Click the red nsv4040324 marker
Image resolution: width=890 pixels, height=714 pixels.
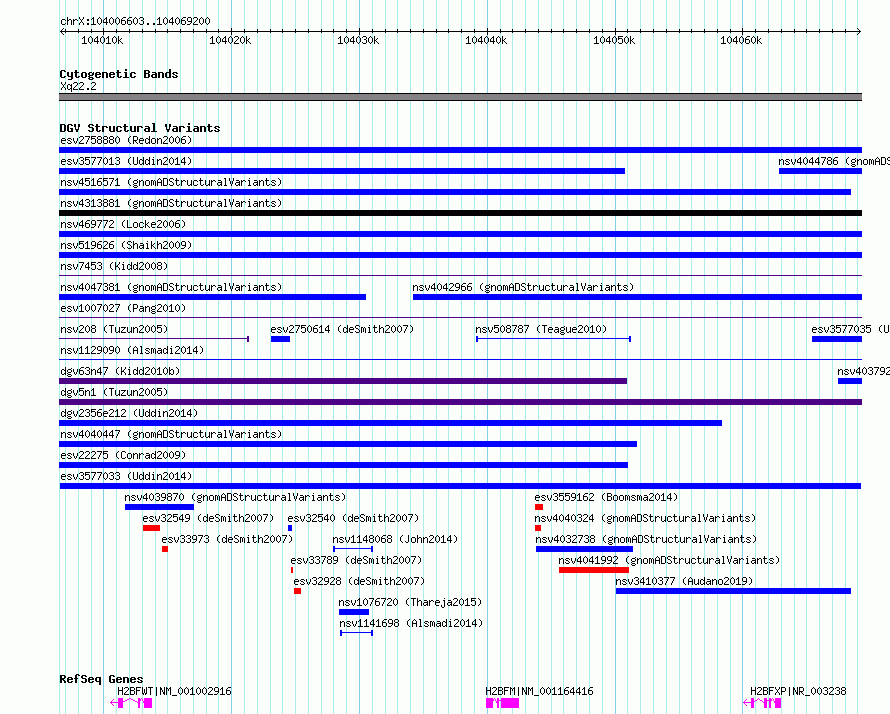point(538,528)
